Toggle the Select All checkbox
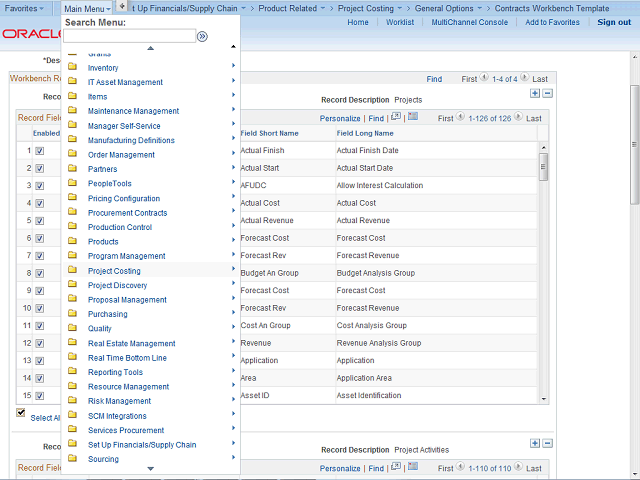Screen dimensions: 640x480 pyautogui.click(x=20, y=412)
